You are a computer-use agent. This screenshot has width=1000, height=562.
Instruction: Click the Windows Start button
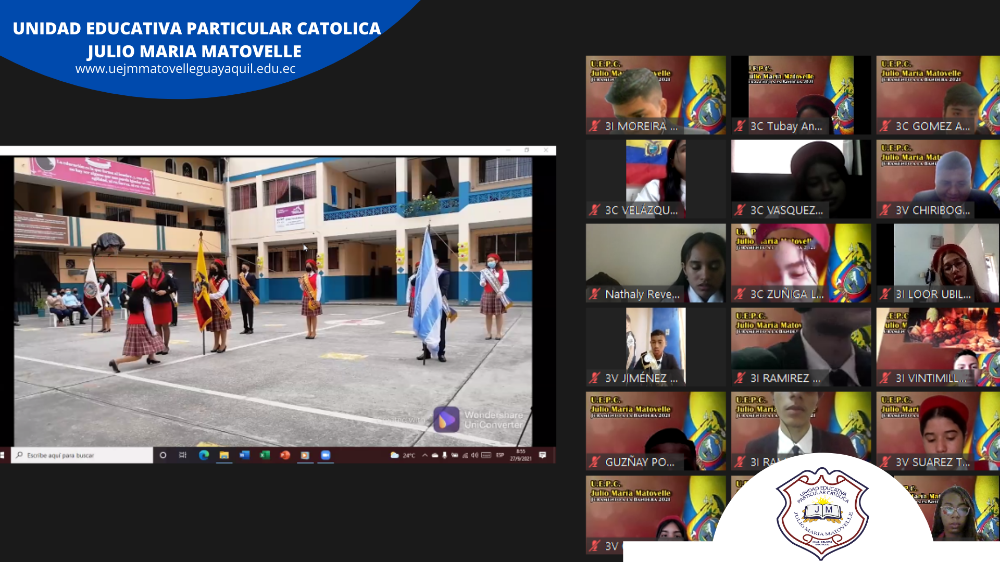pos(3,455)
